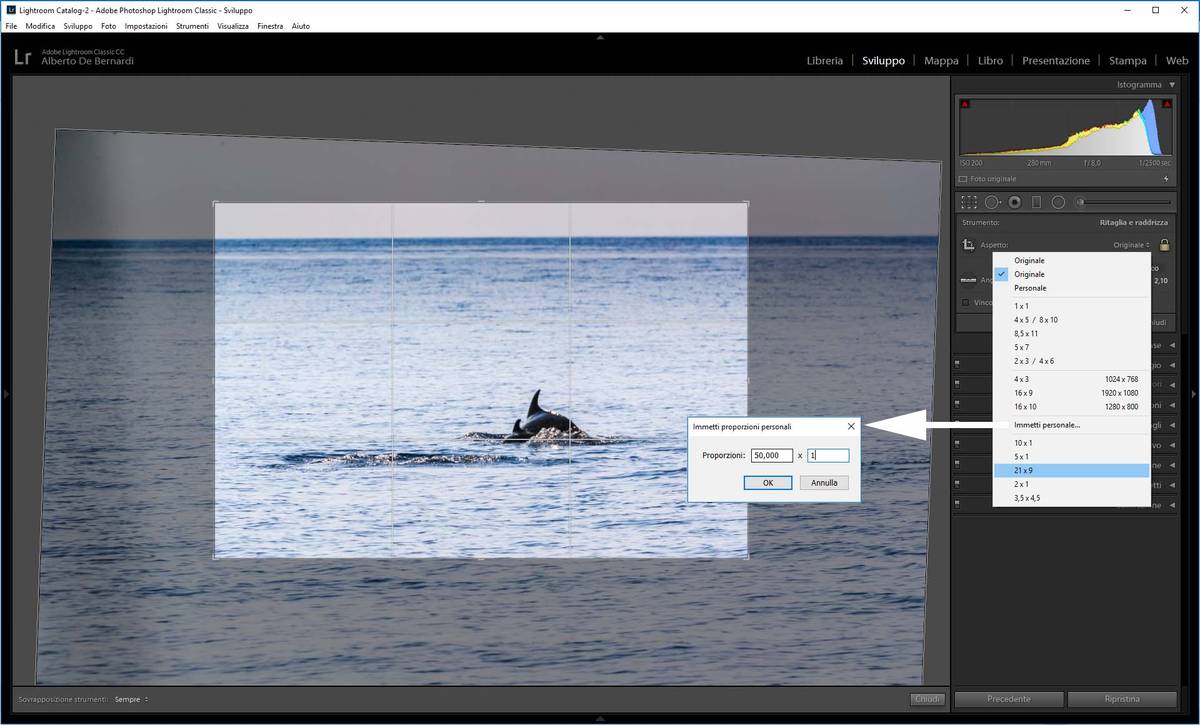The width and height of the screenshot is (1200, 725).
Task: Select the graduated filter tool
Action: [1036, 202]
